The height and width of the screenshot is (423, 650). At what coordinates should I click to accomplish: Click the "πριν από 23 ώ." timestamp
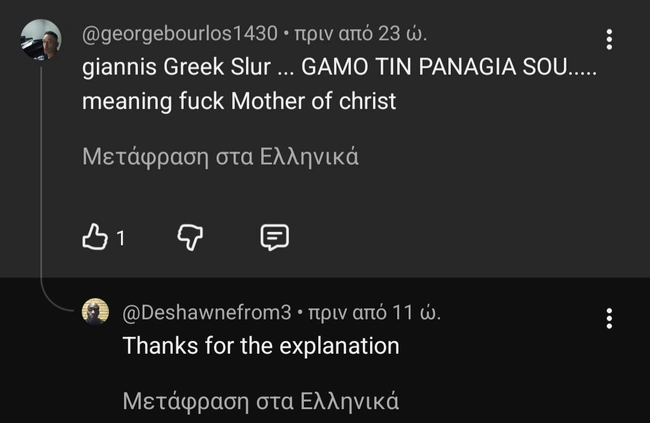tap(362, 34)
